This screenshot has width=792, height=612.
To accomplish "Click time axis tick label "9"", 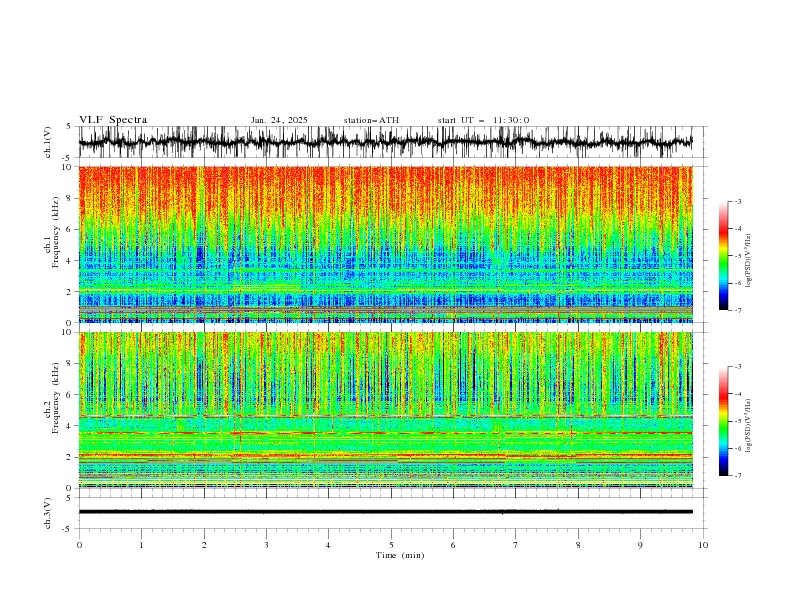I will (x=640, y=545).
